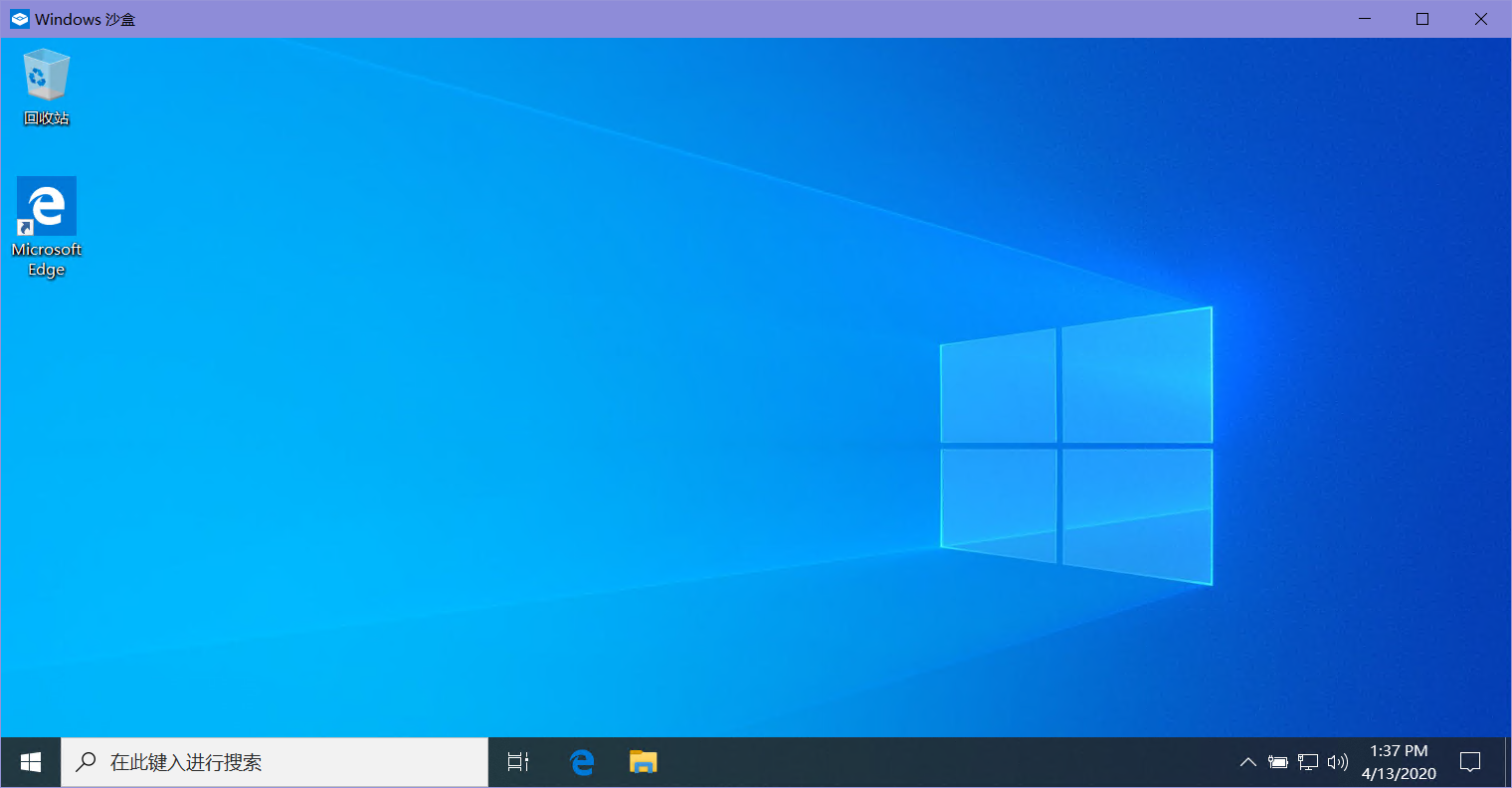Open the network tray icon
The height and width of the screenshot is (788, 1512).
click(x=1308, y=763)
